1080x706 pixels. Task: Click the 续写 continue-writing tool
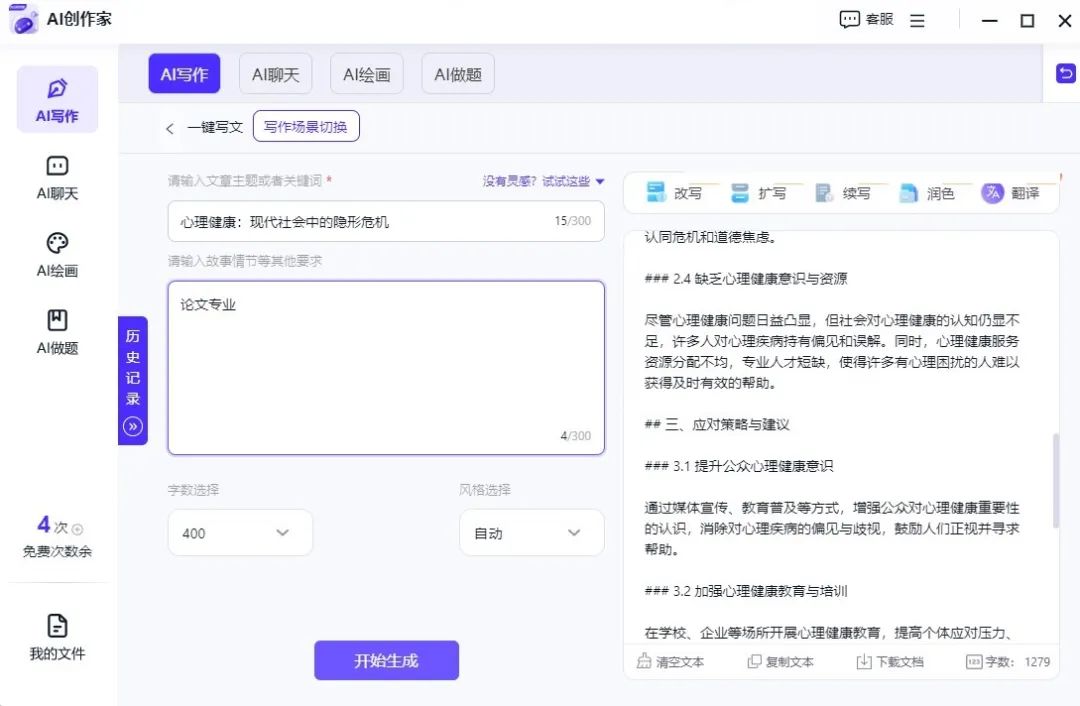843,193
